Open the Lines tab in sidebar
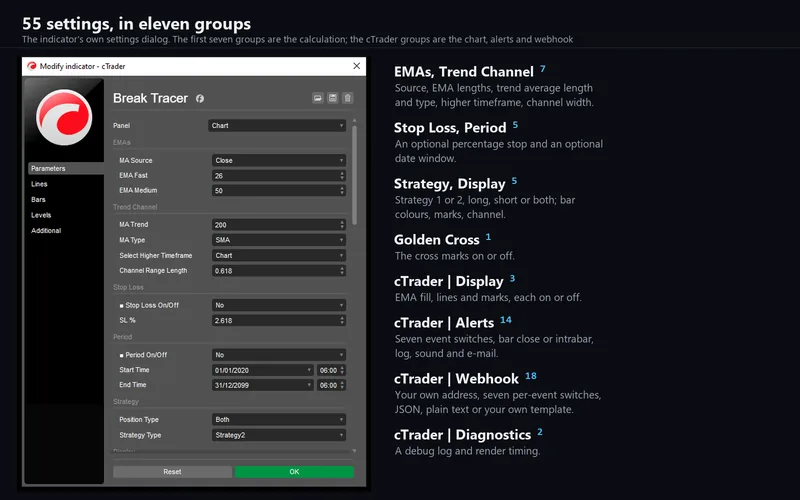 tap(39, 184)
